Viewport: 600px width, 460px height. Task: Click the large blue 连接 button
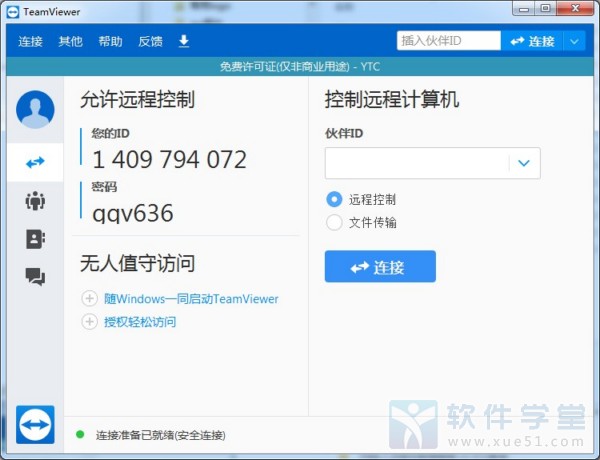click(x=380, y=266)
